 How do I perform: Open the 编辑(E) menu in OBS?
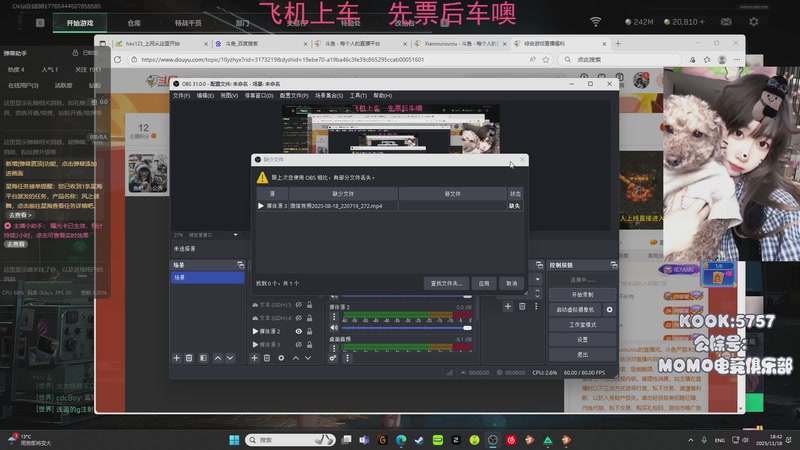tap(205, 96)
